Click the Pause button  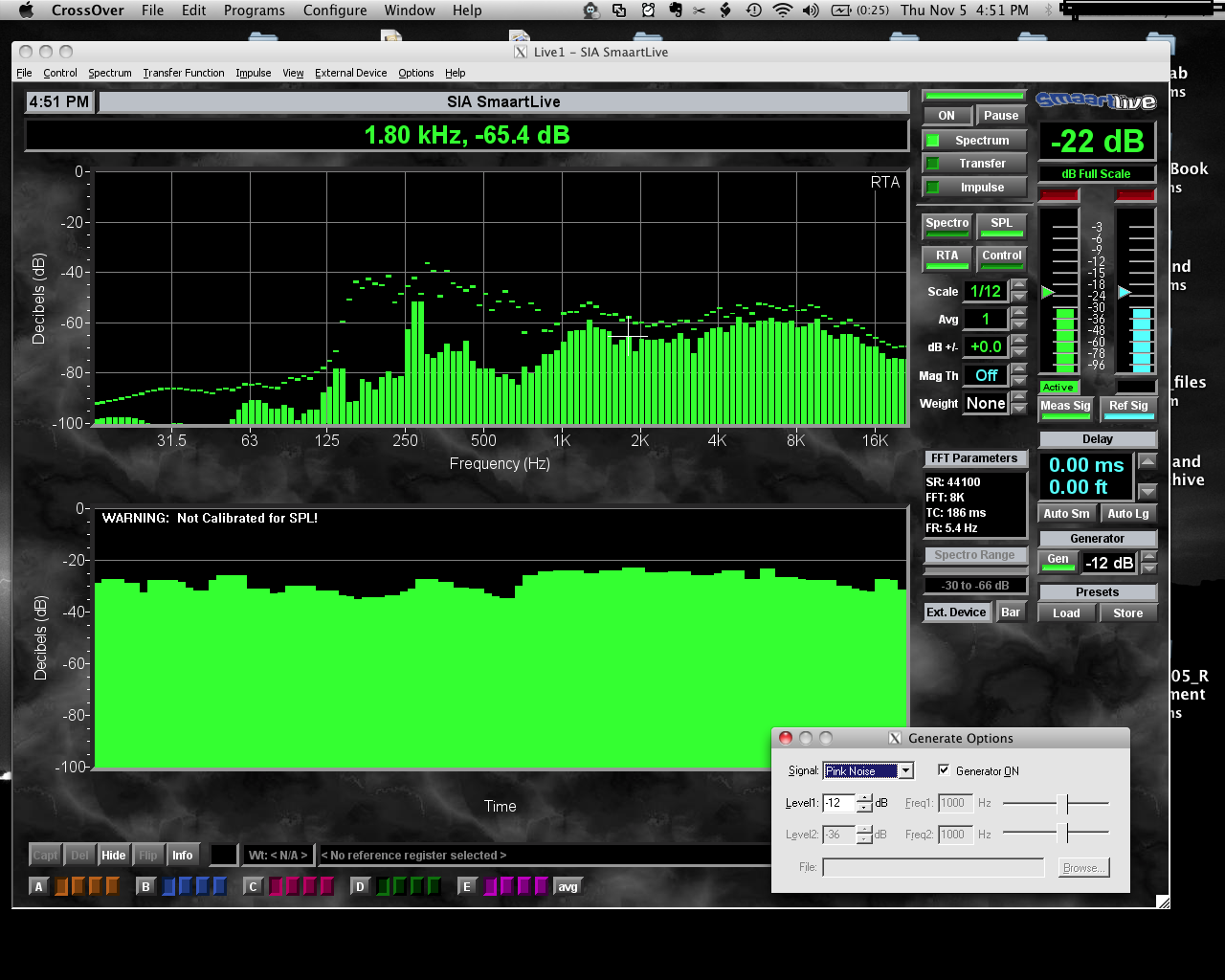1001,116
